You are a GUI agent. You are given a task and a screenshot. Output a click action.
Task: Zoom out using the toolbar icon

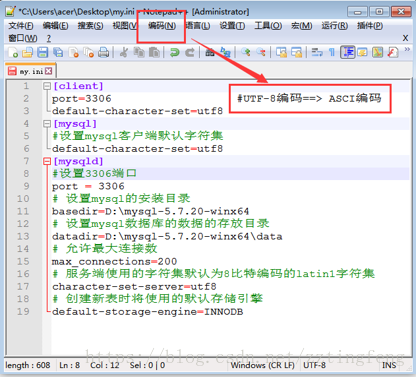click(x=261, y=52)
